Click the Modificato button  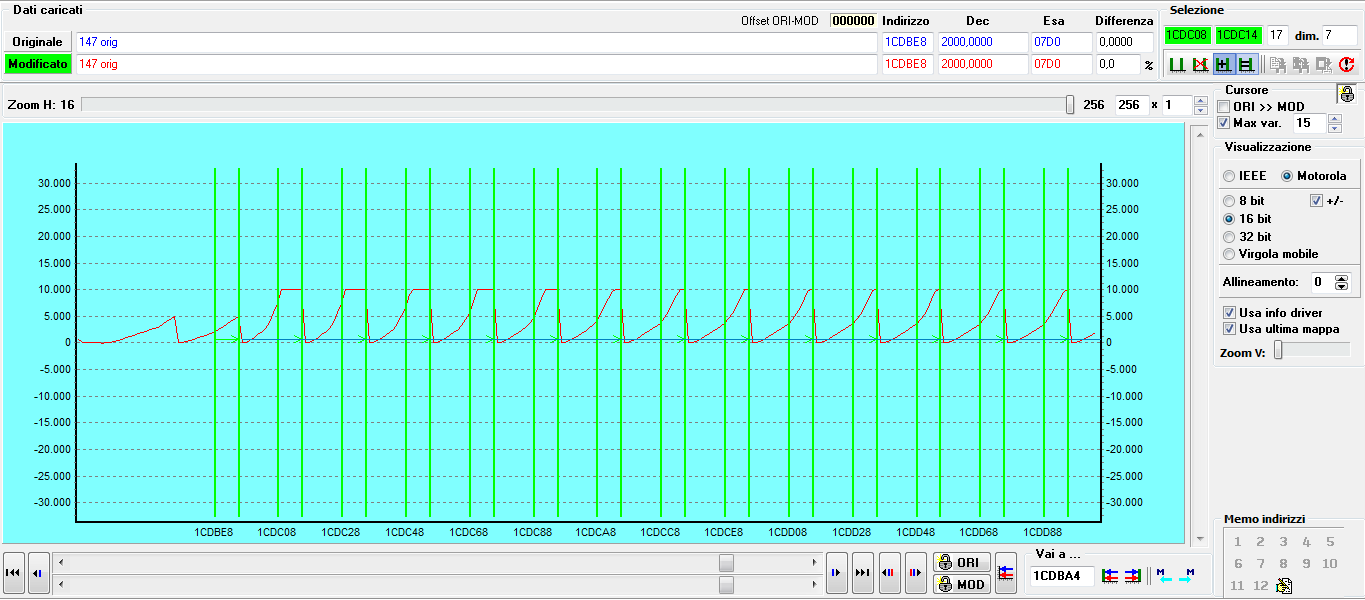click(38, 64)
